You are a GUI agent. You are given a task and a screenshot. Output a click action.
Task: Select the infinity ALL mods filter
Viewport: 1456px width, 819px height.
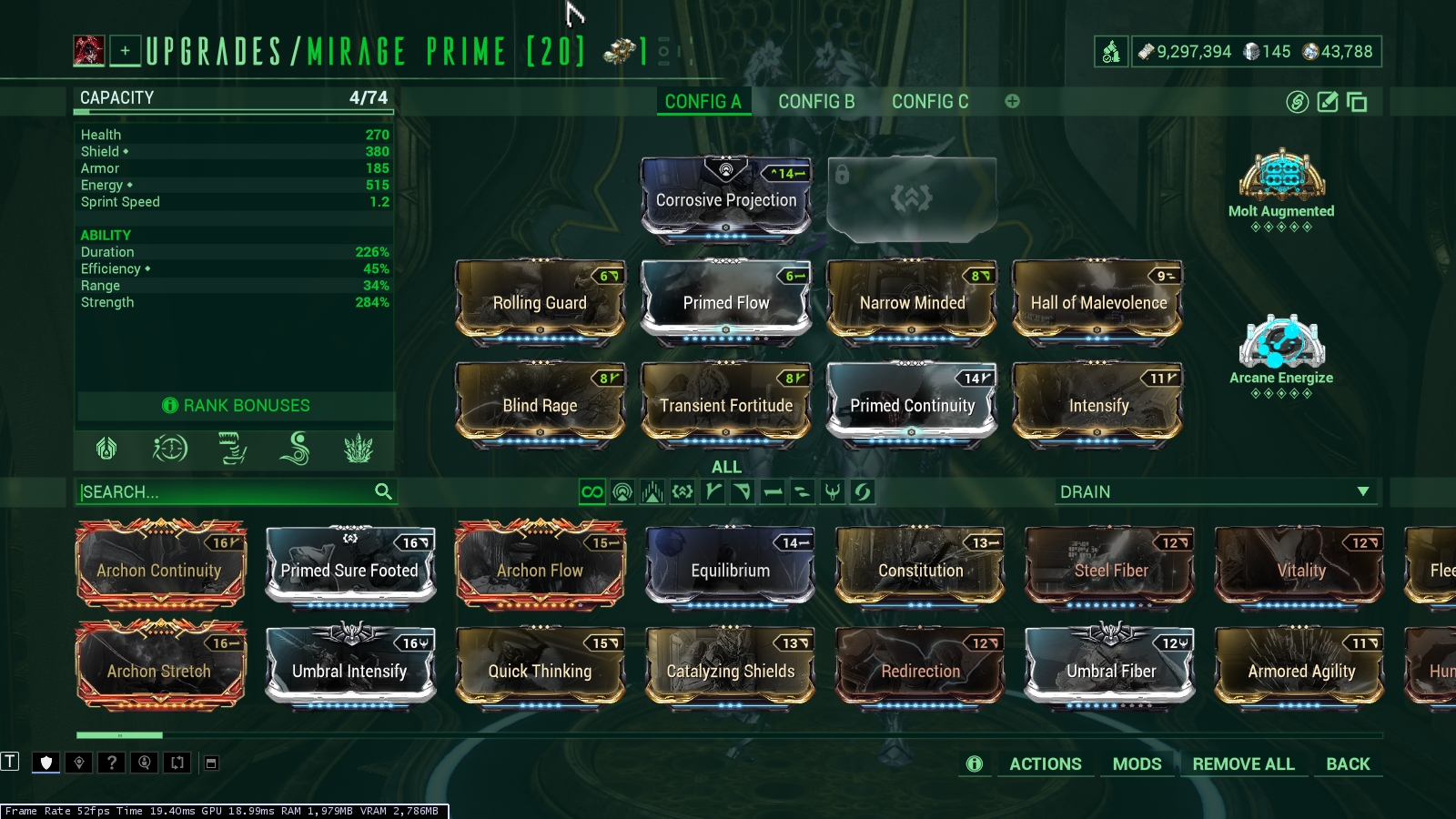pyautogui.click(x=592, y=492)
